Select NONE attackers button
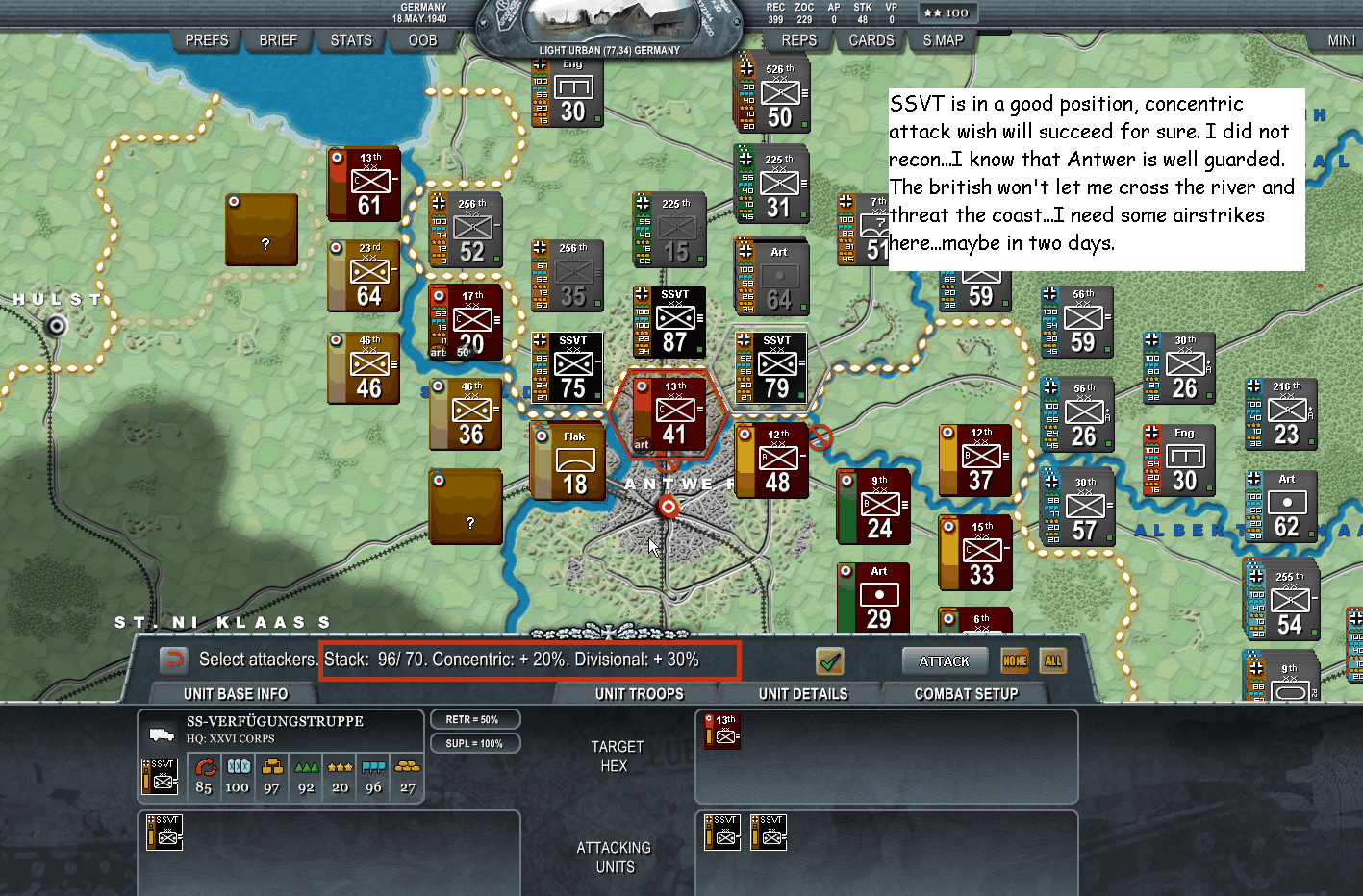Screen dimensions: 1363x896 1015,660
